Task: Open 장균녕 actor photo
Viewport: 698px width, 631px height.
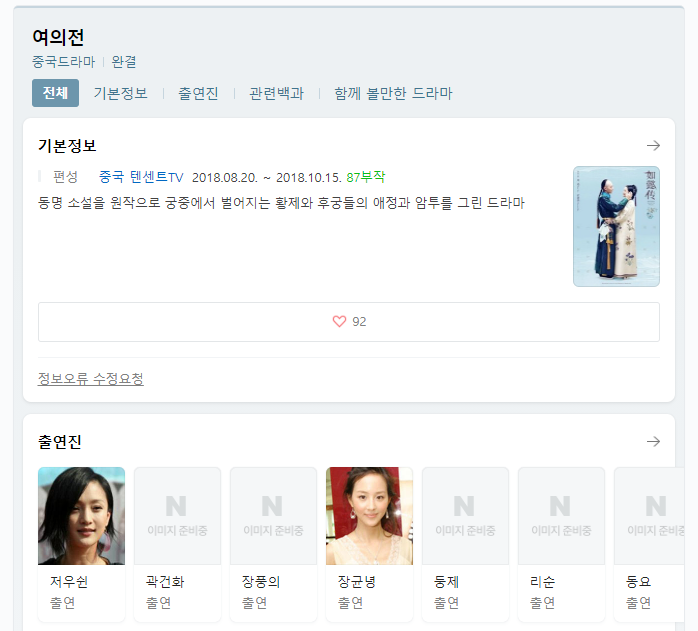Action: [369, 515]
